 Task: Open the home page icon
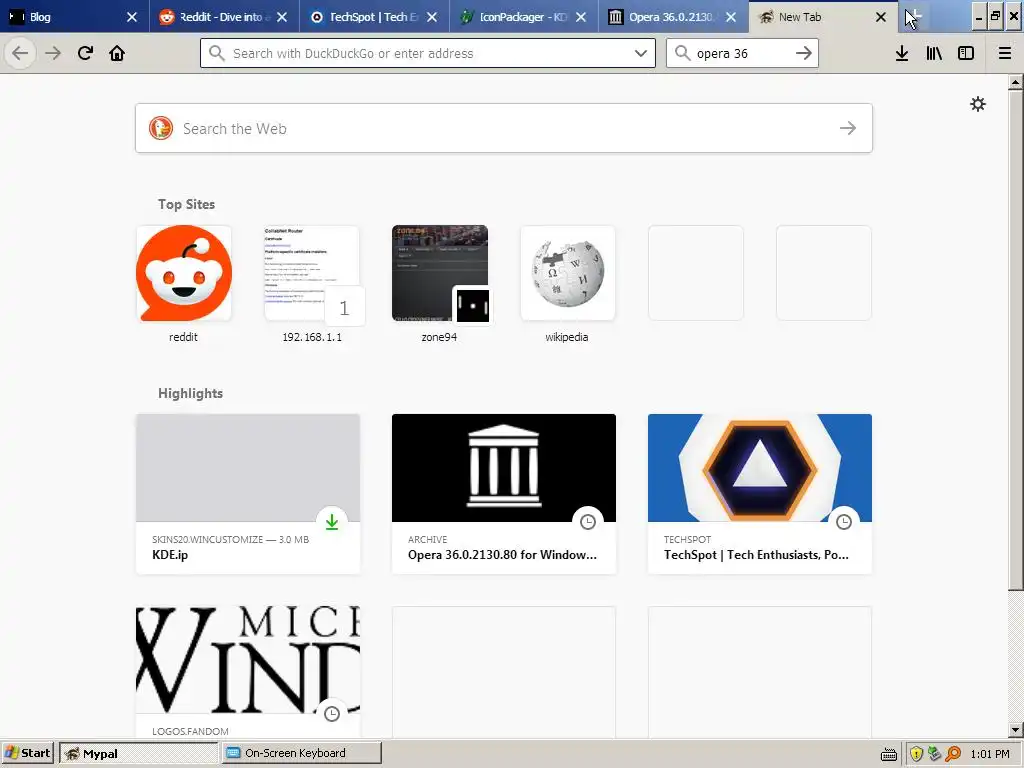(117, 53)
